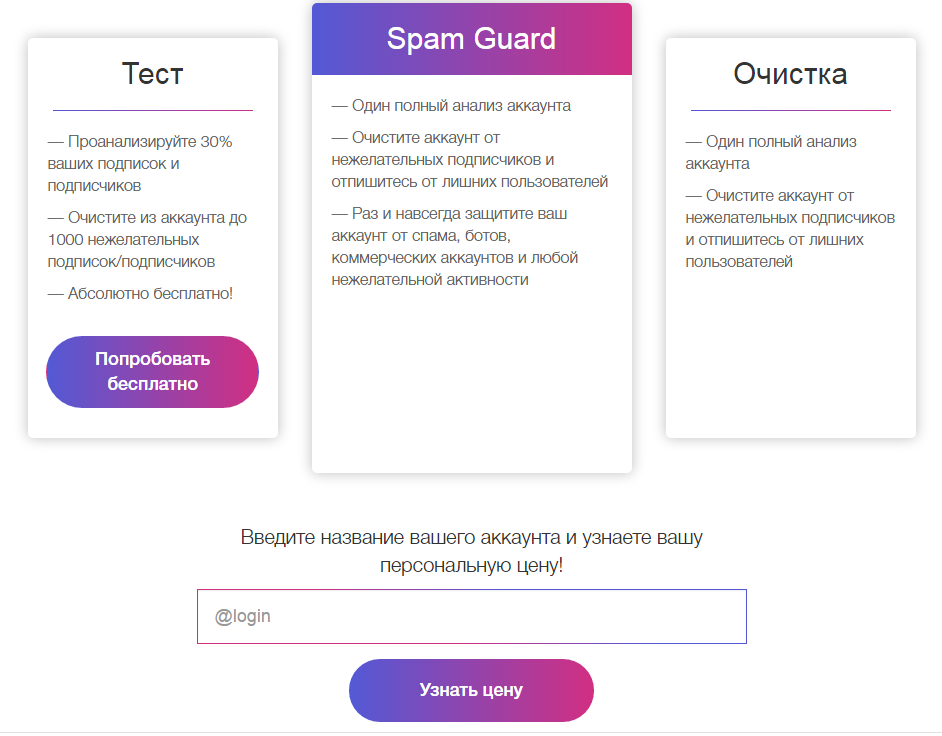The image size is (942, 736).
Task: Click the Введите название вашего аккаунта prompt
Action: [x=471, y=538]
